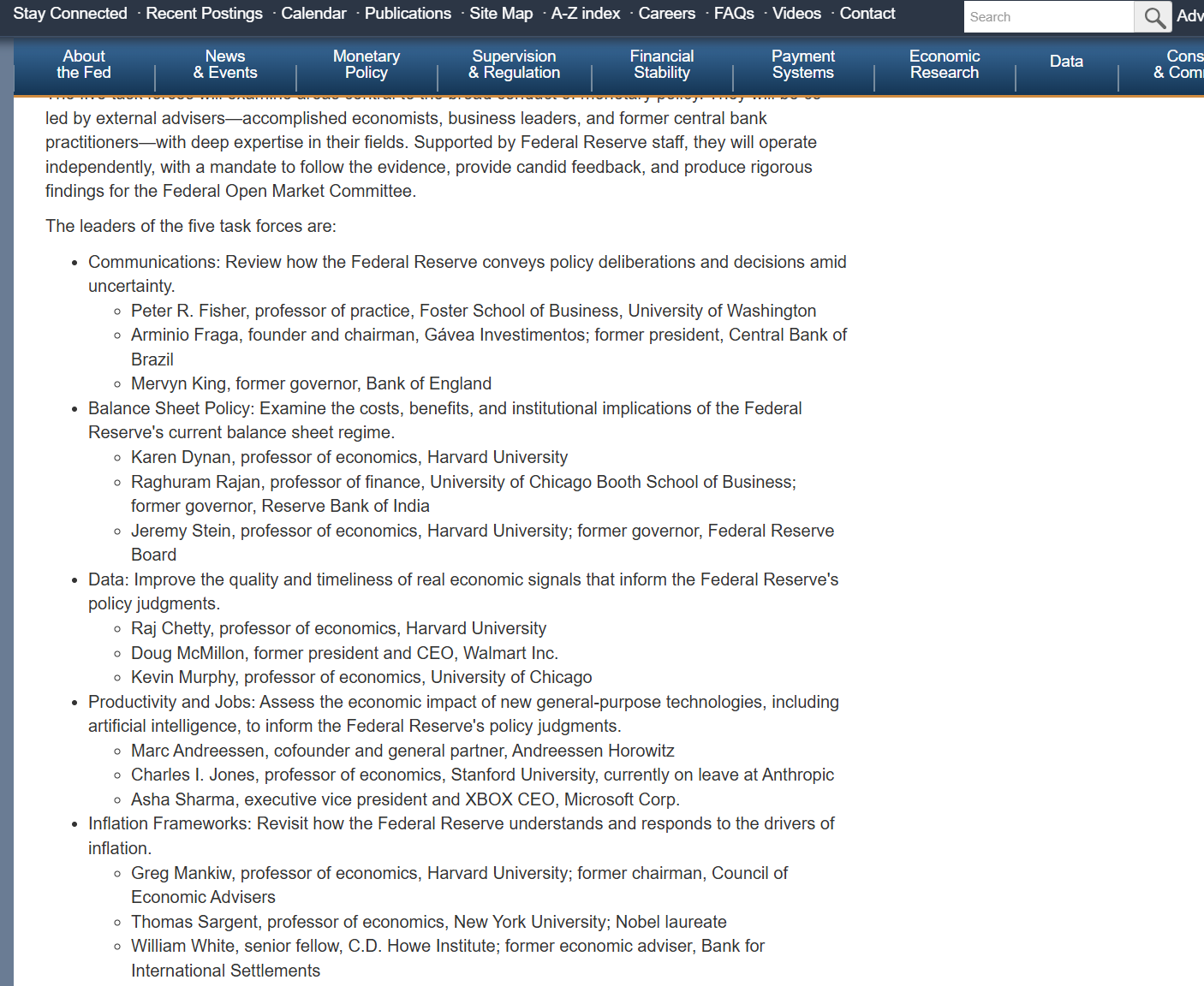
Task: Open the Economic Research menu
Action: click(945, 64)
